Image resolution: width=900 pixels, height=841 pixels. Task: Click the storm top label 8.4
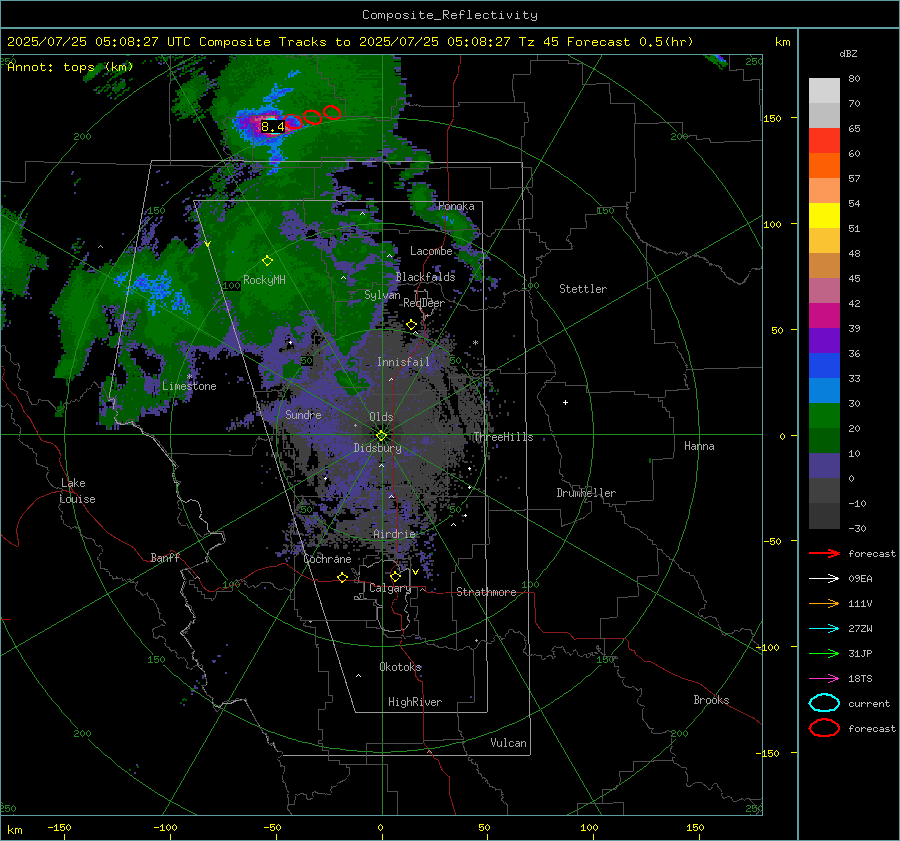tap(272, 126)
